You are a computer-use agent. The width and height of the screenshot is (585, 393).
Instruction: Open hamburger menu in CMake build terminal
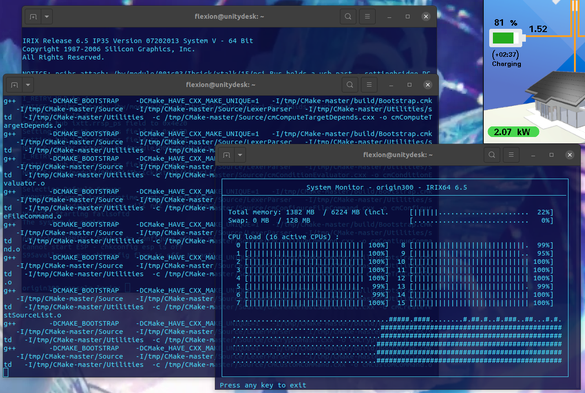pos(369,85)
